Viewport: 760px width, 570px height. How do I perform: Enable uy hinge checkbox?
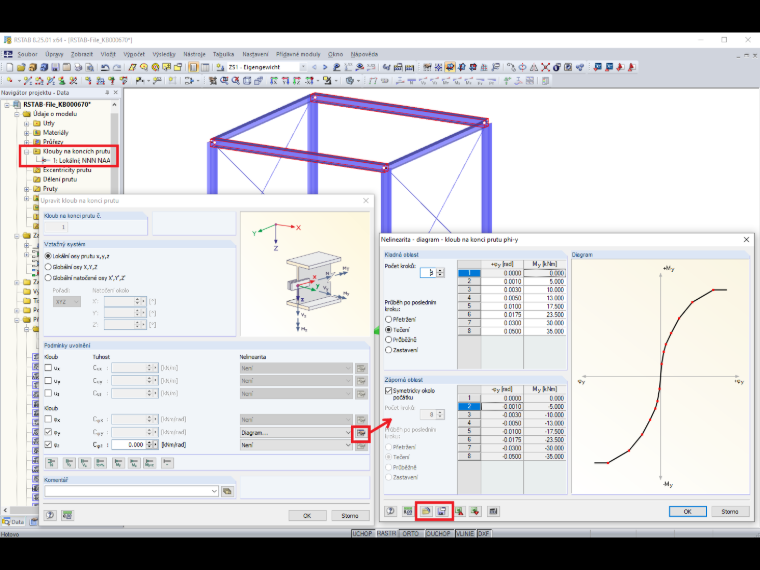[48, 380]
